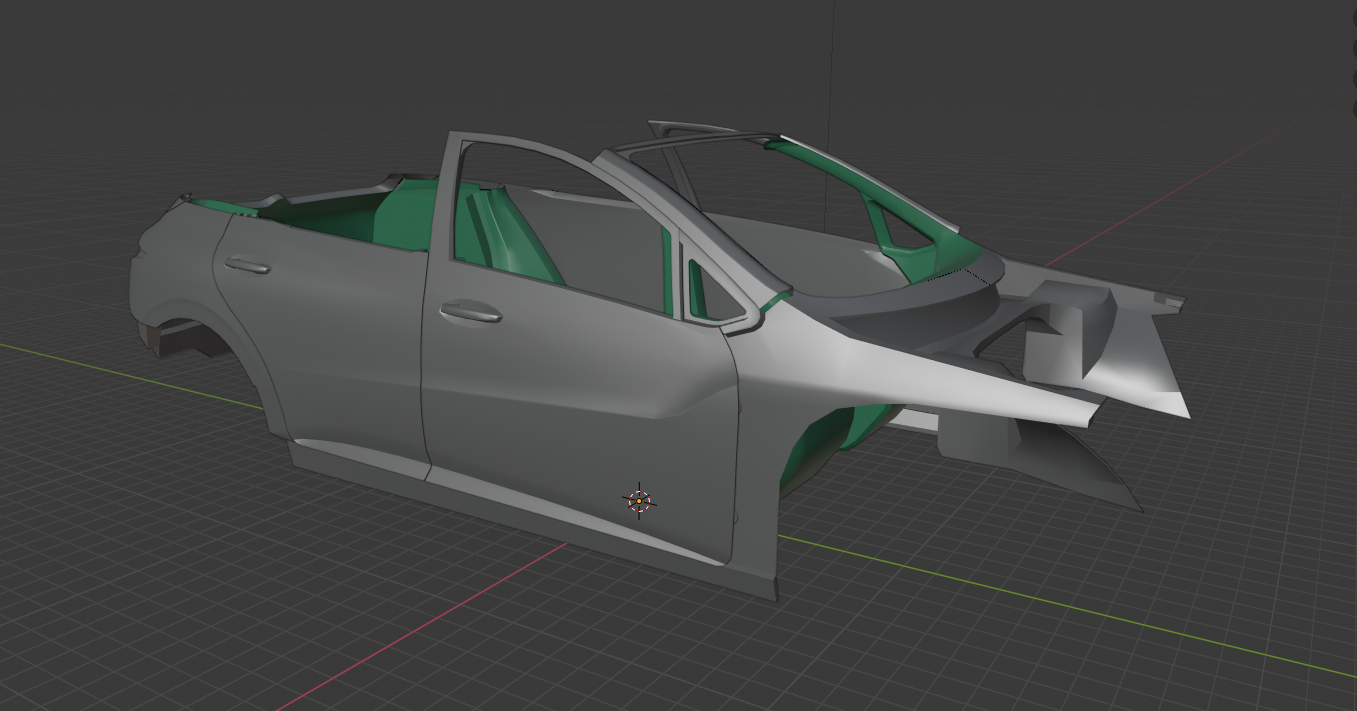Image resolution: width=1357 pixels, height=711 pixels.
Task: Select the rear door handle
Action: pyautogui.click(x=247, y=265)
